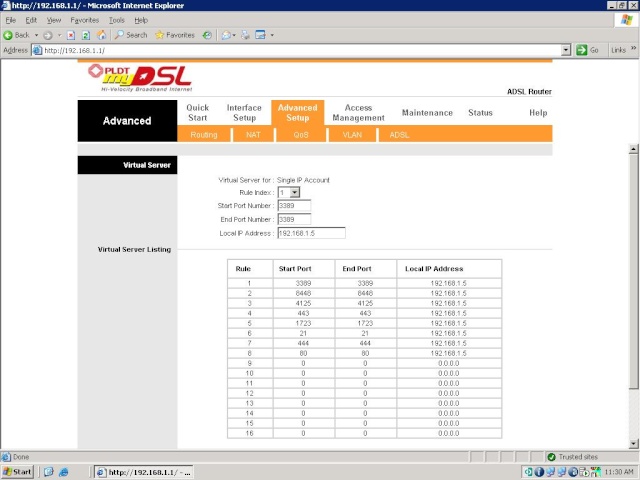This screenshot has width=640, height=480.
Task: Click the Home icon in toolbar
Action: pos(101,35)
